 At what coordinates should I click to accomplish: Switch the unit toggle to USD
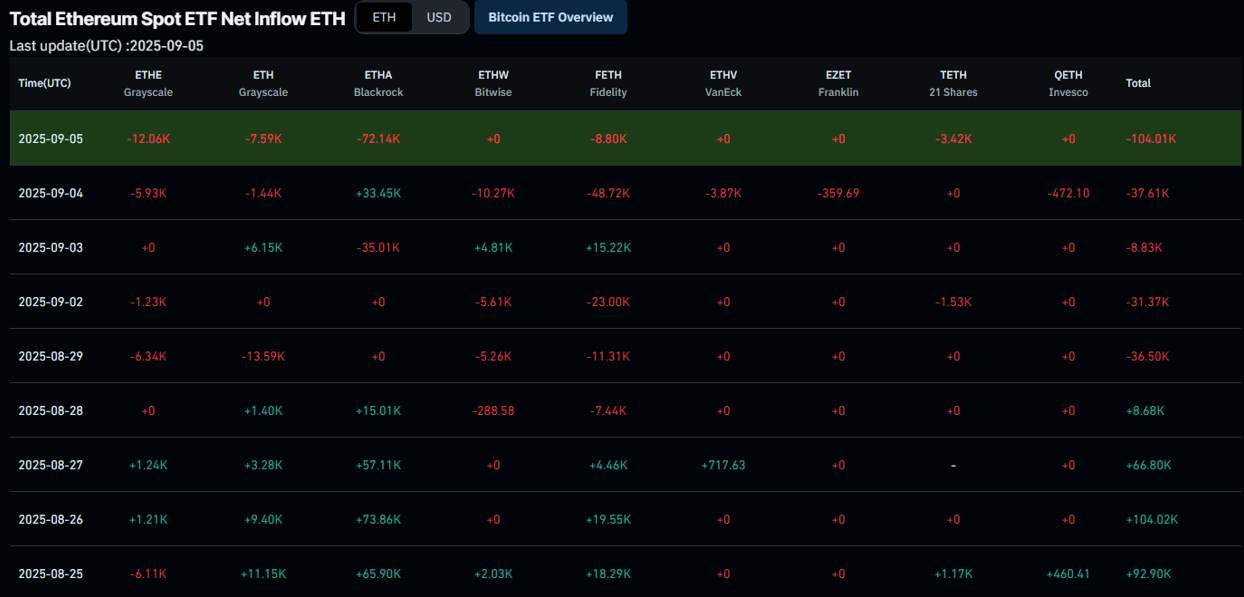(x=438, y=17)
